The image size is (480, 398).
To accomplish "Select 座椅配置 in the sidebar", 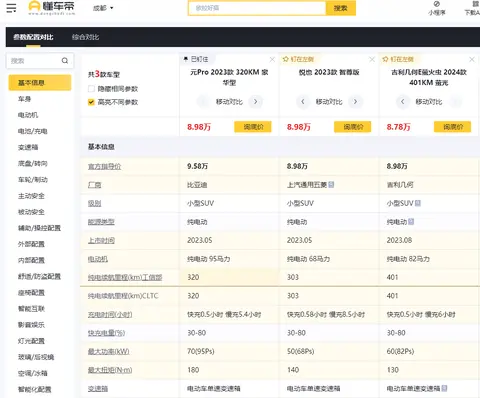I will 31,293.
